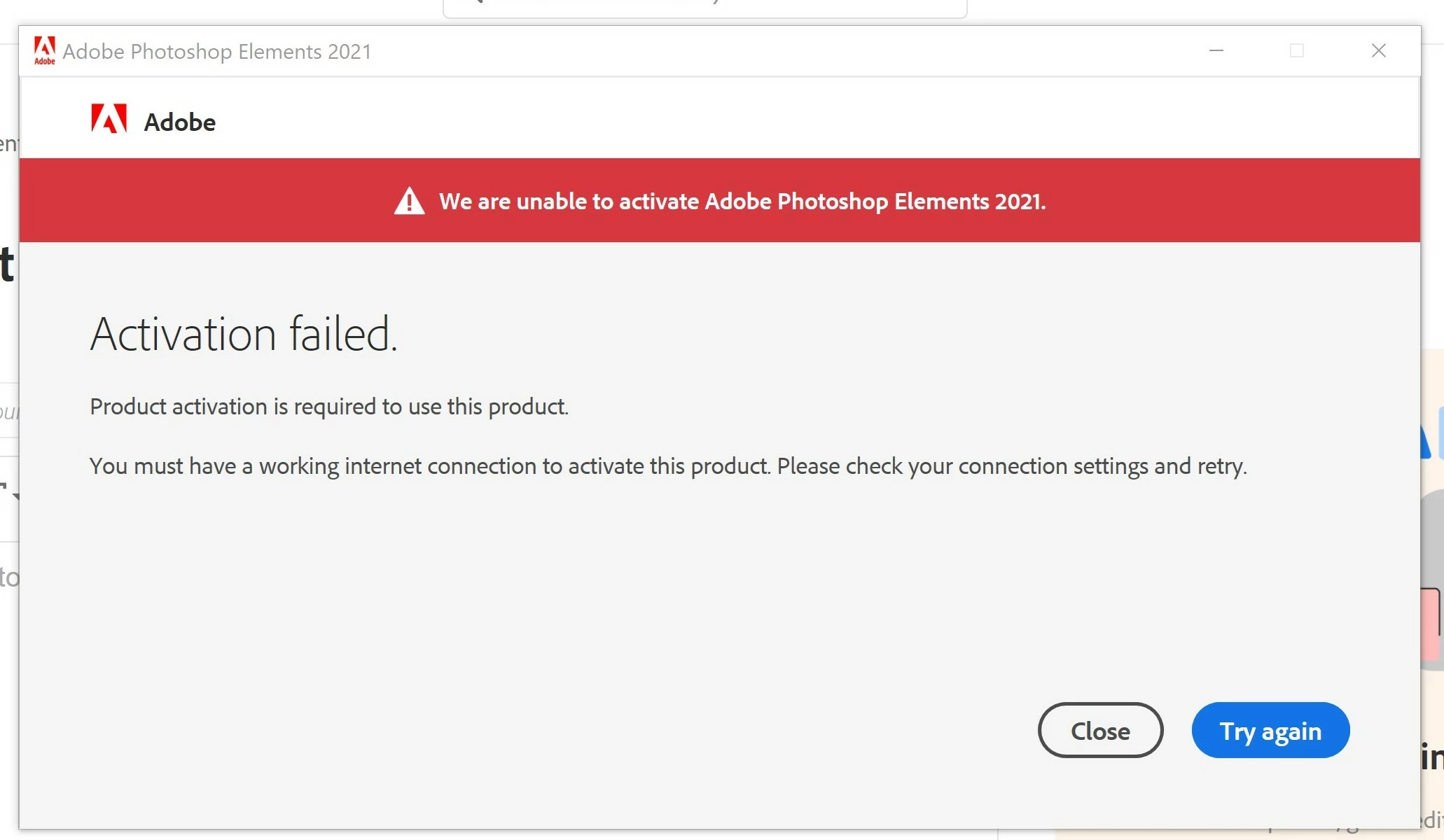Click the Adobe wordmark beside the logo
The width and height of the screenshot is (1444, 840).
[179, 122]
